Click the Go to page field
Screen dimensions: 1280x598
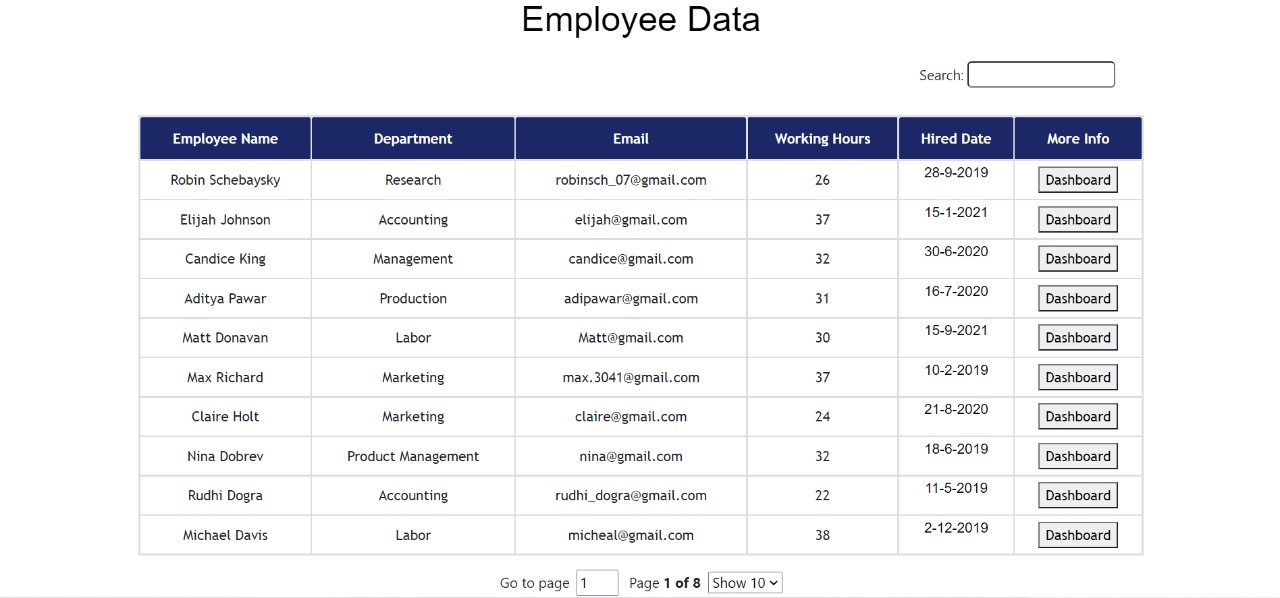pos(597,582)
